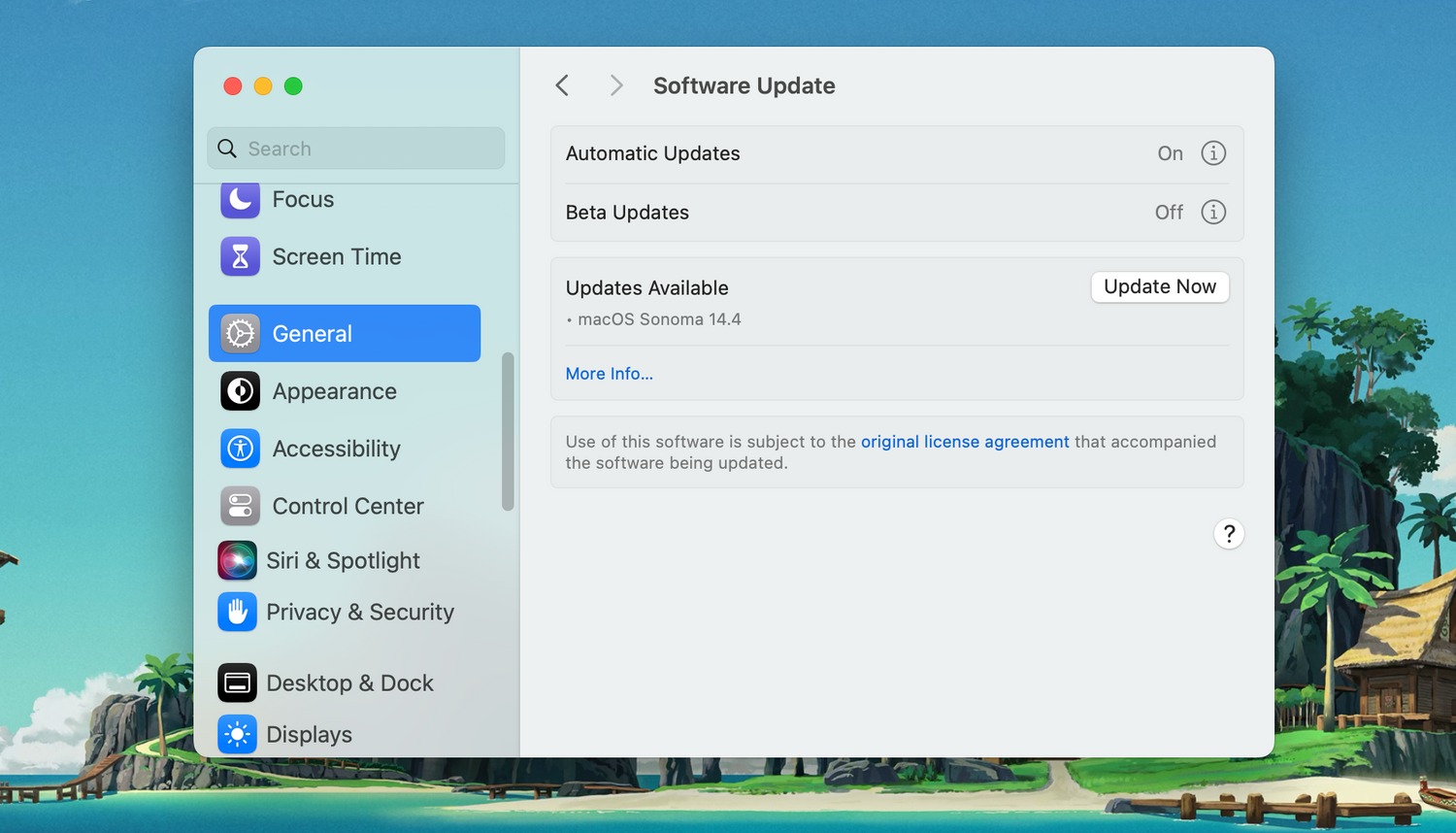Open the Desktop & Dock label
The height and width of the screenshot is (833, 1456).
pyautogui.click(x=350, y=683)
